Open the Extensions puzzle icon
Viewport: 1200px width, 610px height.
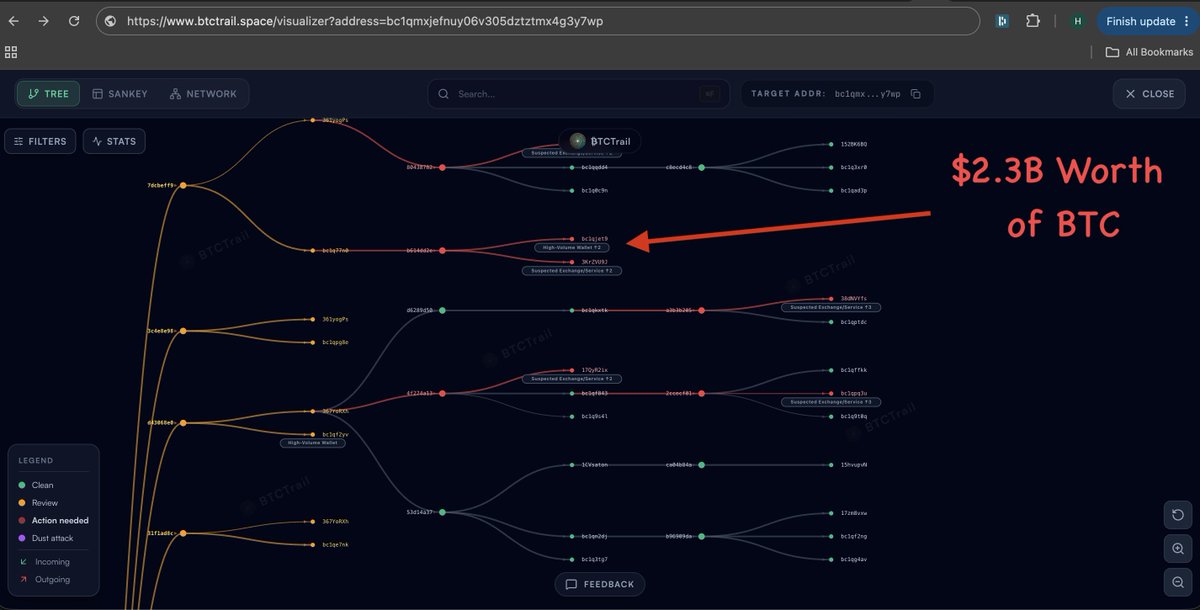1034,21
